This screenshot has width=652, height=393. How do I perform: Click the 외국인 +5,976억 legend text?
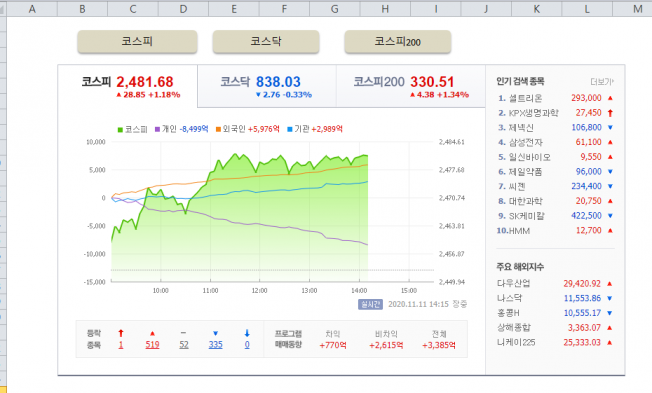[x=251, y=129]
